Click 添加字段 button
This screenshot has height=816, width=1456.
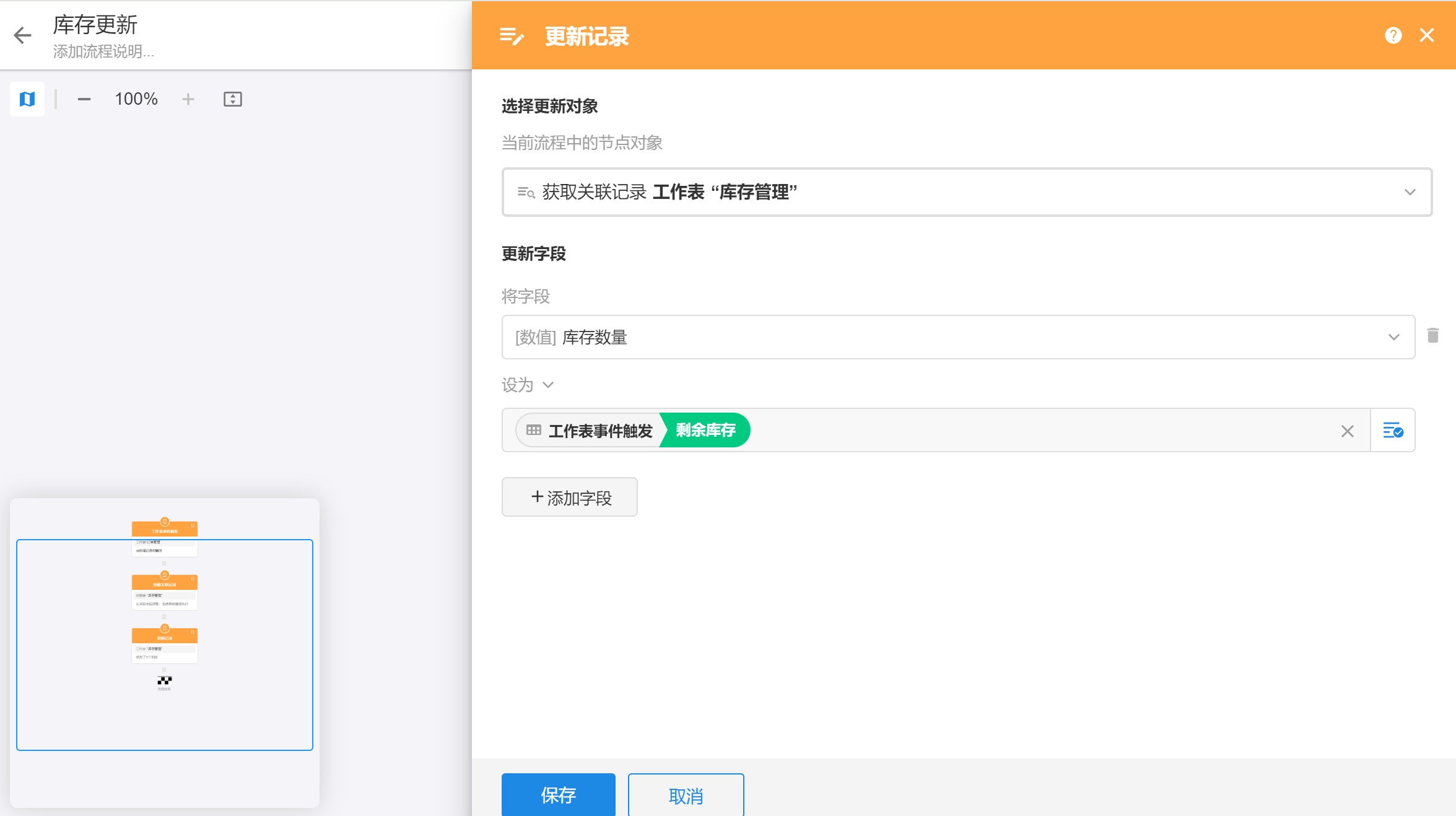(x=570, y=497)
